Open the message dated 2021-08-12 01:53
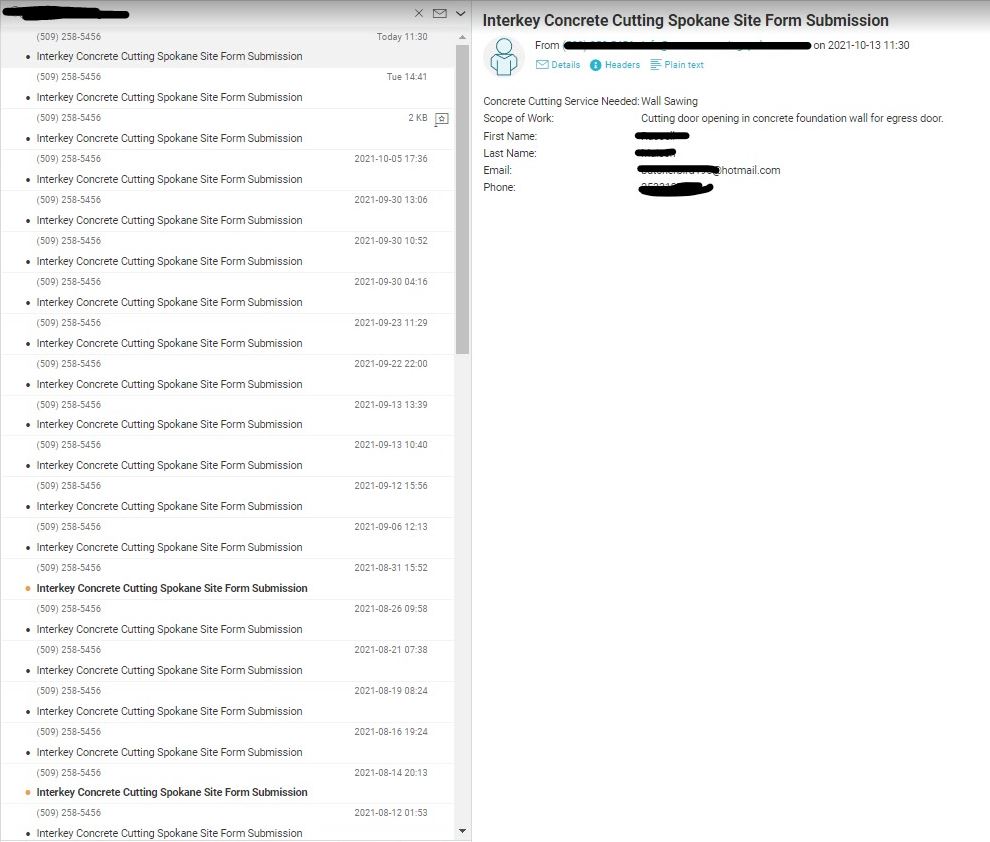 coord(227,823)
